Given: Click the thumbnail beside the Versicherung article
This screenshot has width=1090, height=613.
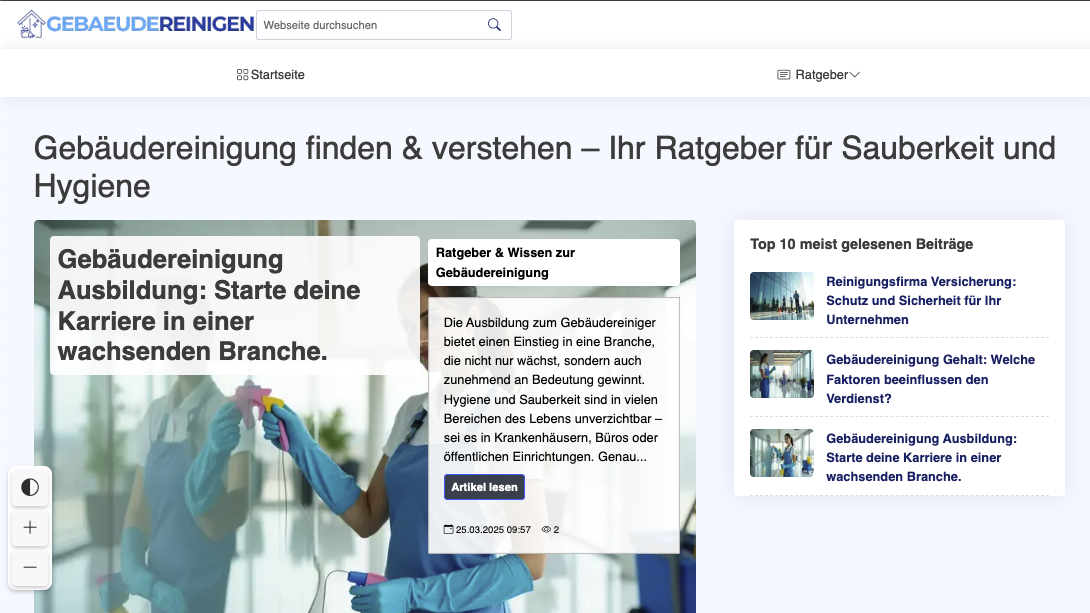Looking at the screenshot, I should (x=782, y=296).
